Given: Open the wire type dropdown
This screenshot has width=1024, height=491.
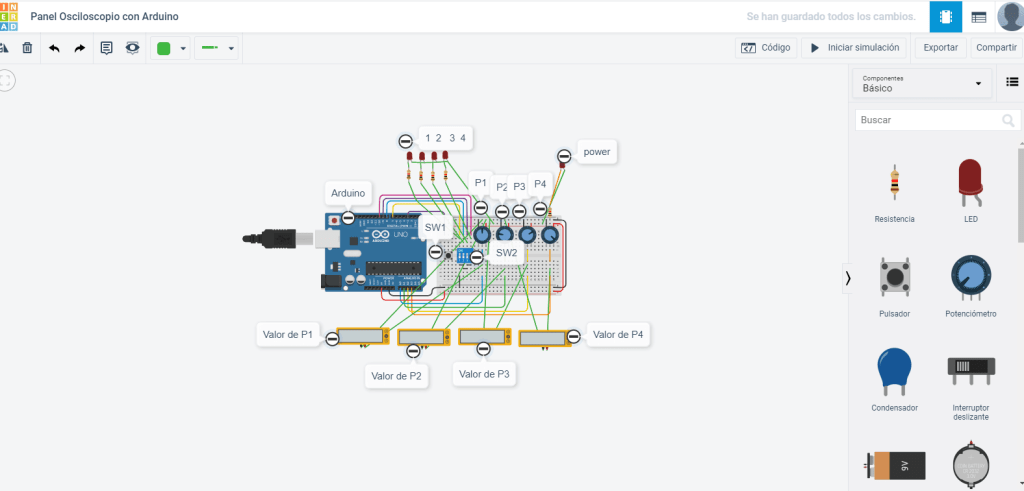Looking at the screenshot, I should [217, 48].
